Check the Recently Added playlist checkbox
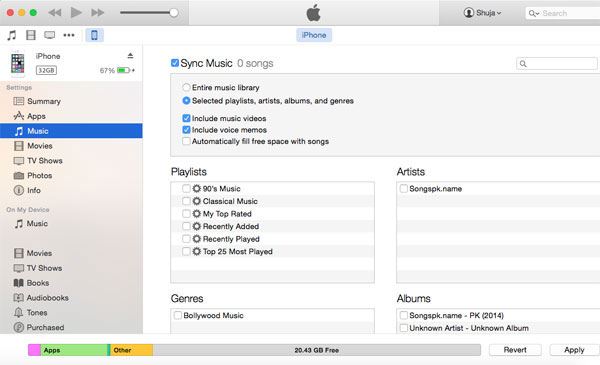The image size is (600, 365). coord(186,226)
